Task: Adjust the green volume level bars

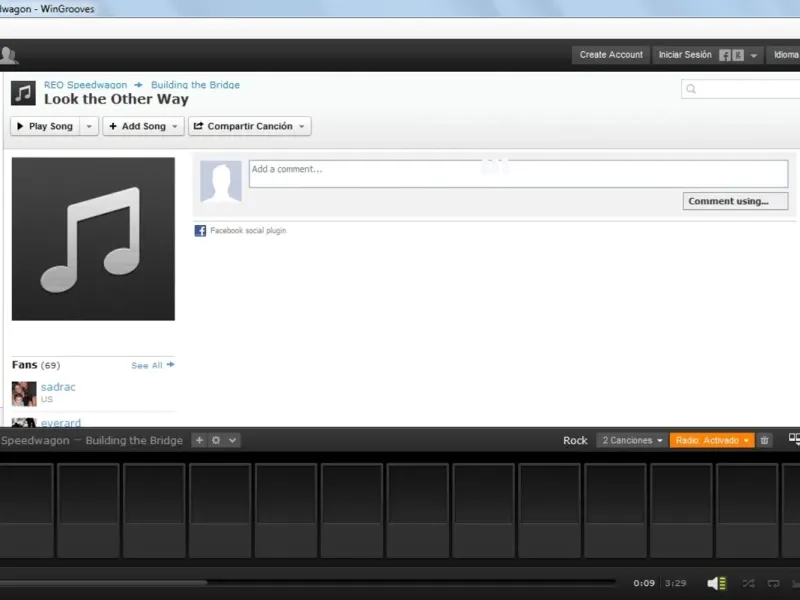Action: [x=722, y=583]
